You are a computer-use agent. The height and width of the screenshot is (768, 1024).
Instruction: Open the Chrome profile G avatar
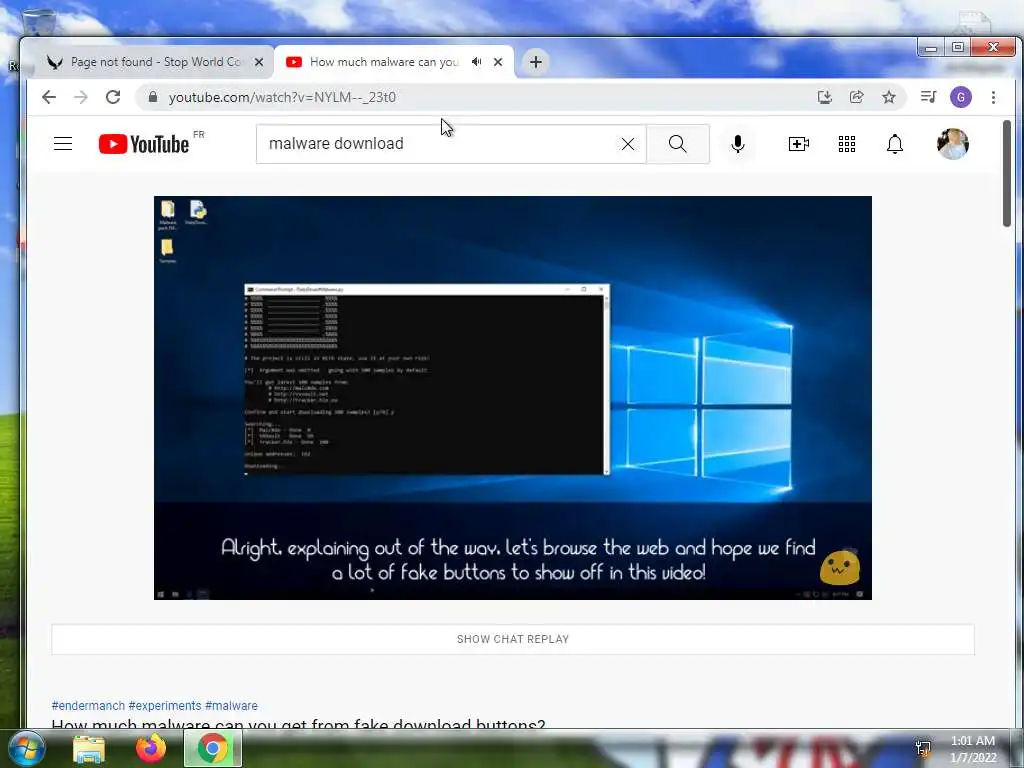[961, 97]
